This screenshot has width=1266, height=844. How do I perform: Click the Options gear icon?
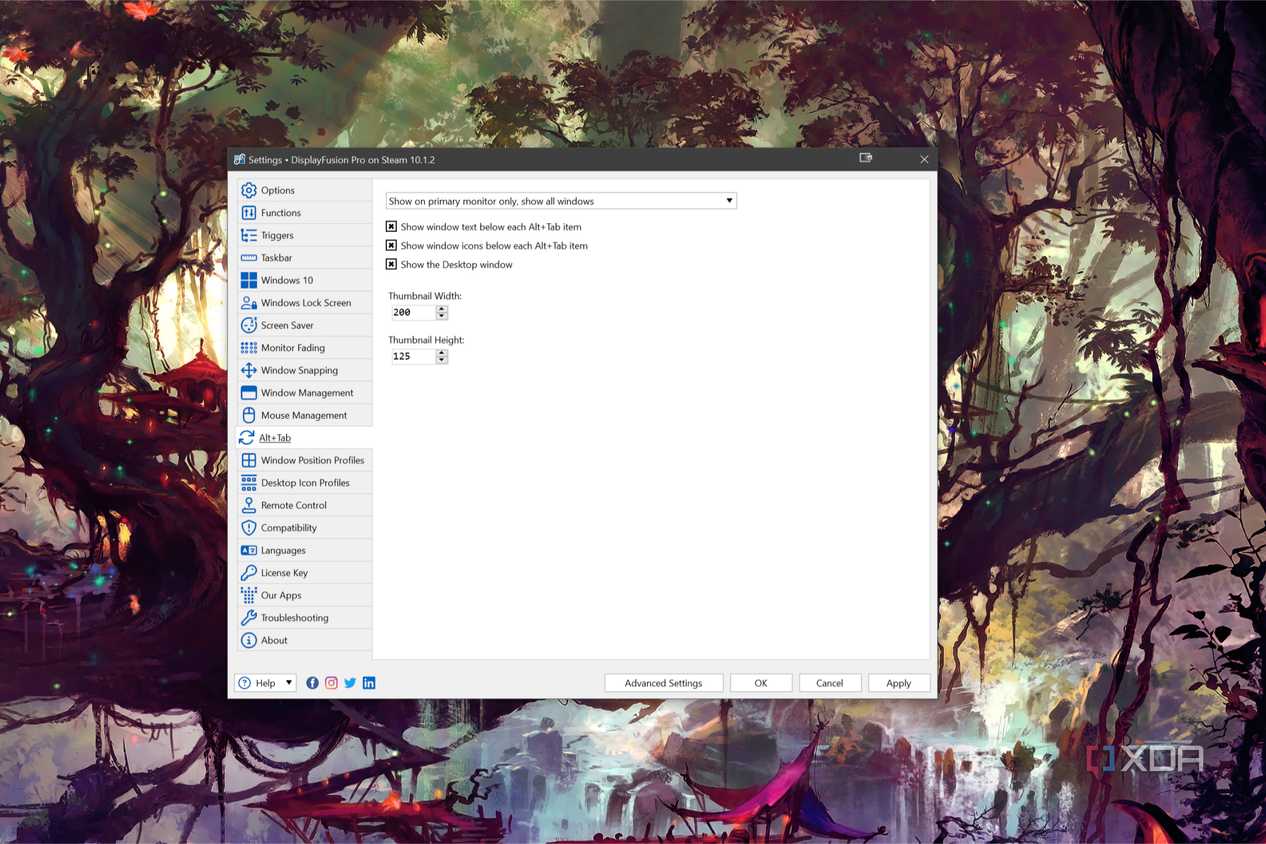coord(249,190)
